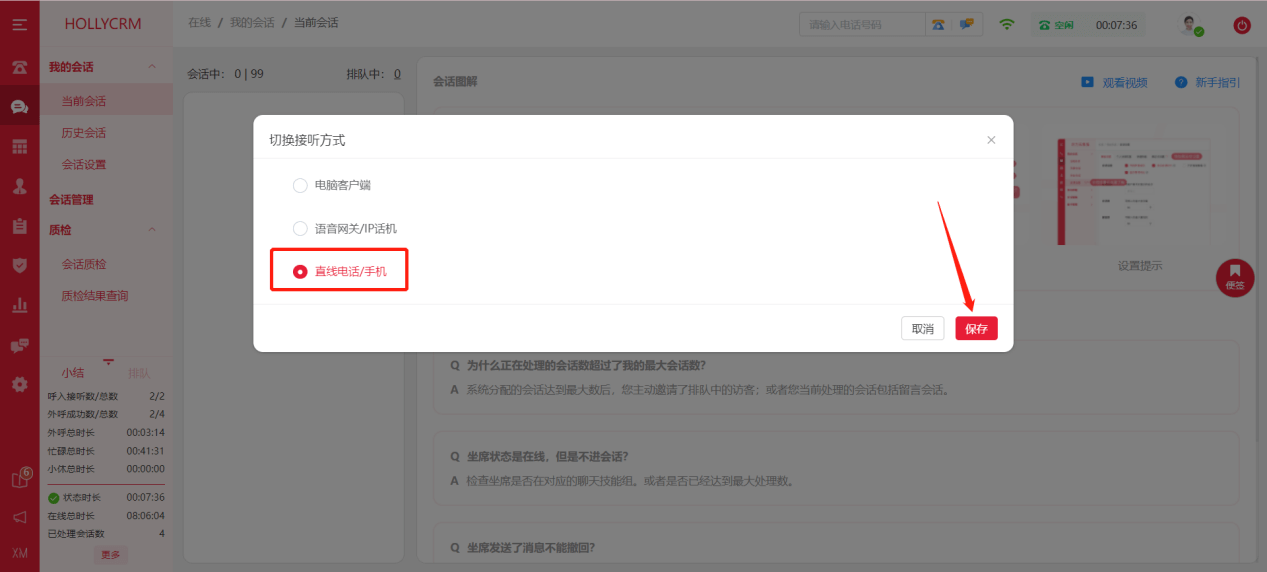
Task: Open the 观看视频 link
Action: [1125, 83]
